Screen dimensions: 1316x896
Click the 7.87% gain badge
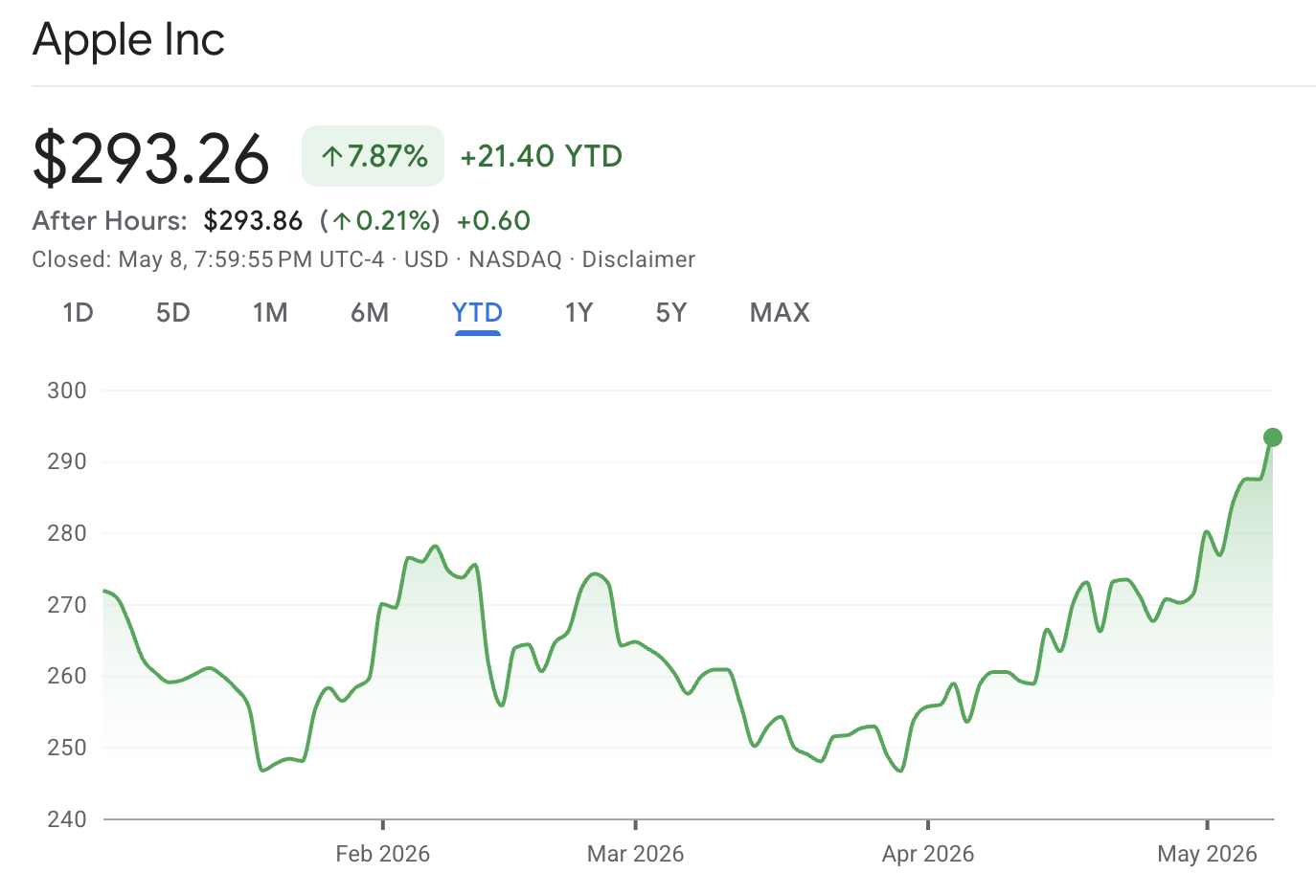coord(374,156)
